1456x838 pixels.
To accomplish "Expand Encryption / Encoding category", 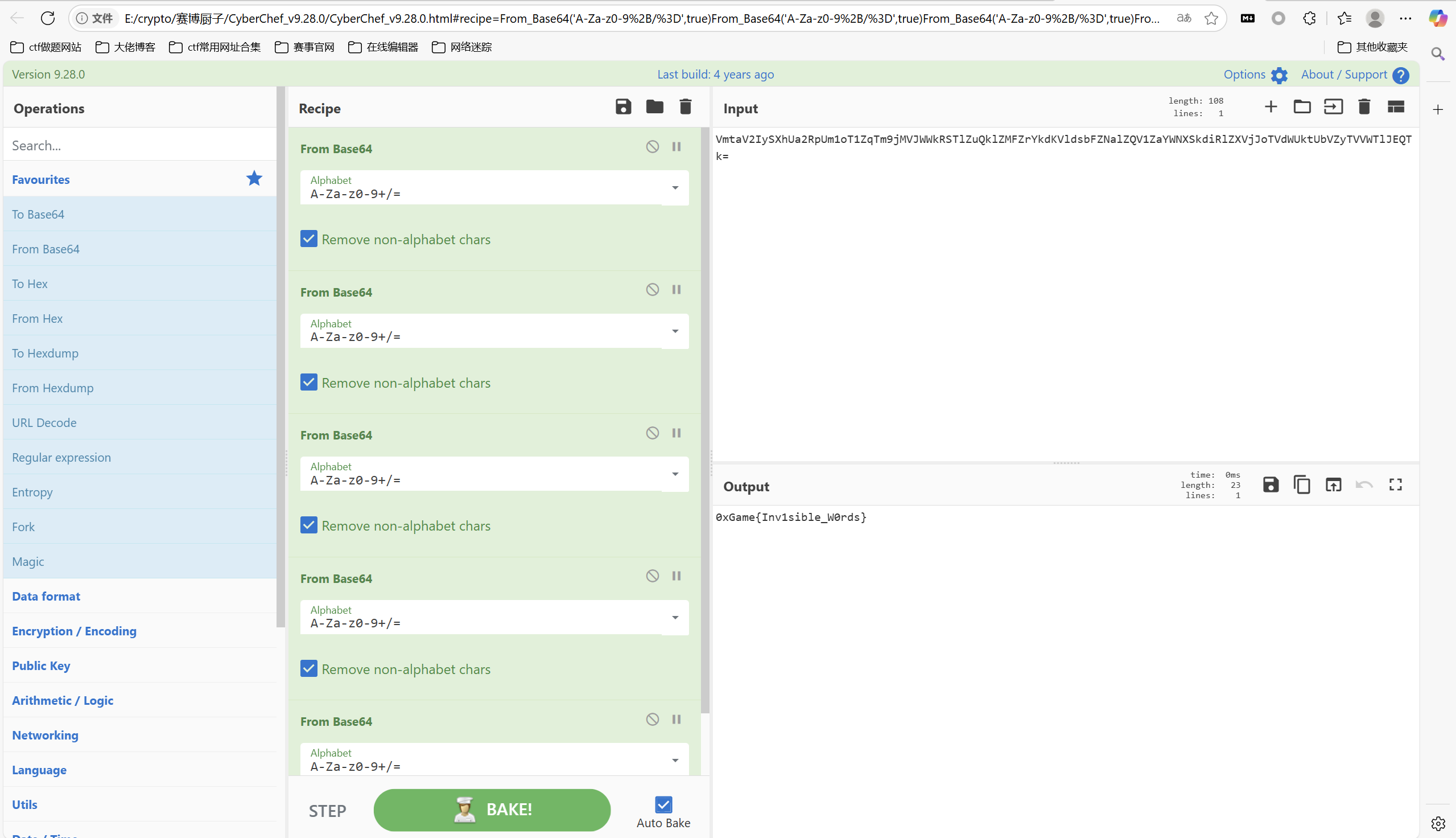I will pos(139,631).
